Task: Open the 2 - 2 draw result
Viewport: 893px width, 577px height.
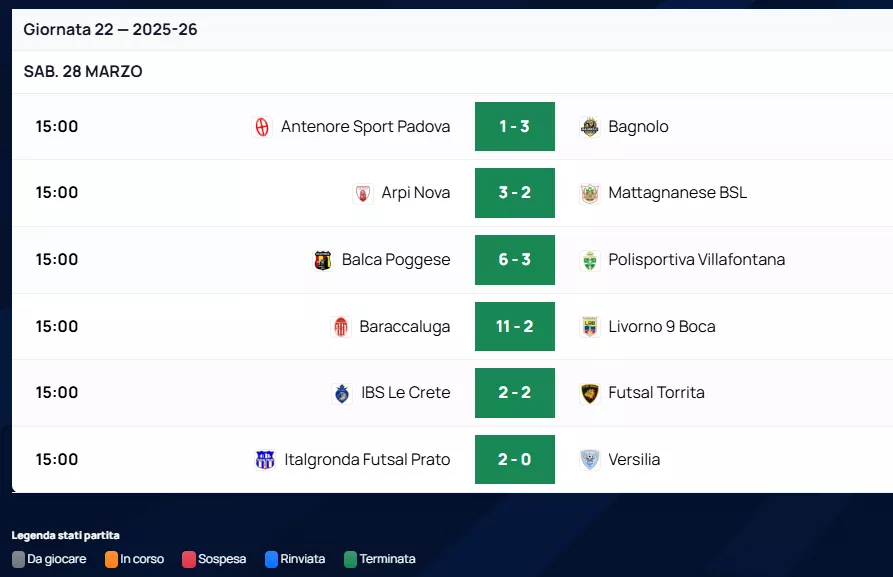Action: (514, 393)
